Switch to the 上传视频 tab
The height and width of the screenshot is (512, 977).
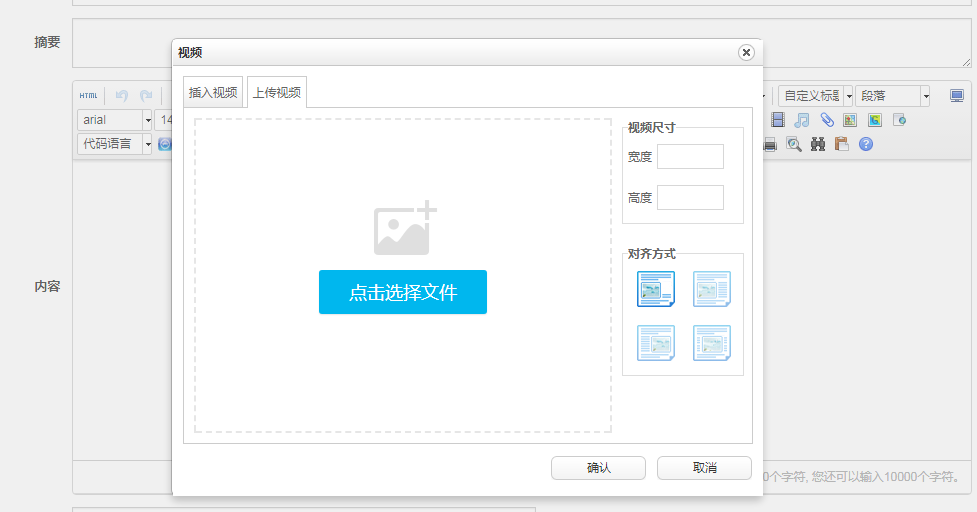(x=277, y=92)
